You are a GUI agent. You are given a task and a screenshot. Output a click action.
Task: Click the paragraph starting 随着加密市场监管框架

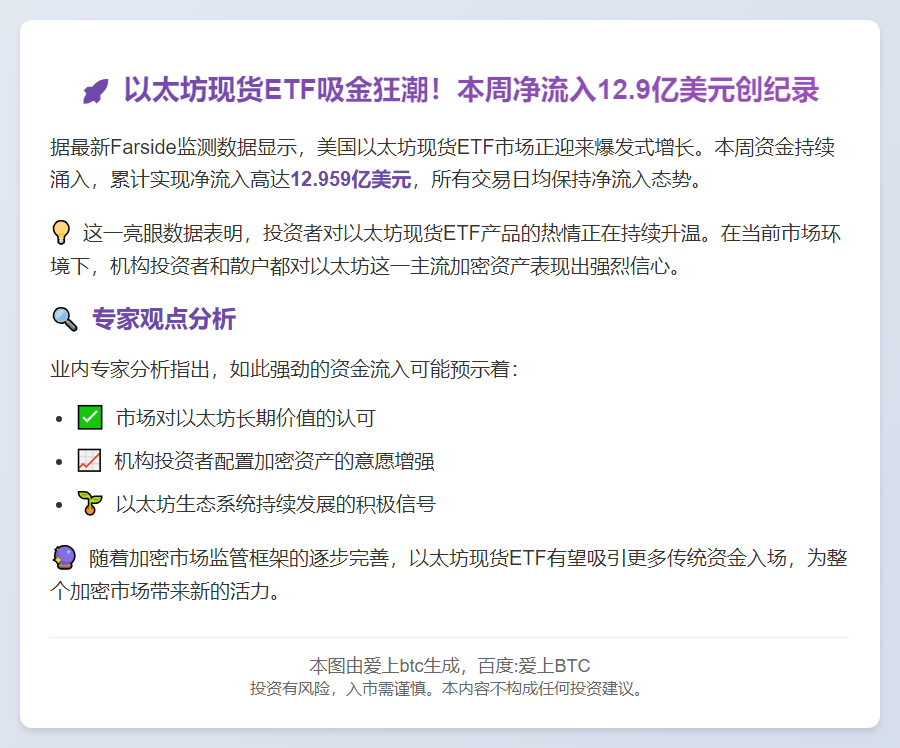point(449,574)
